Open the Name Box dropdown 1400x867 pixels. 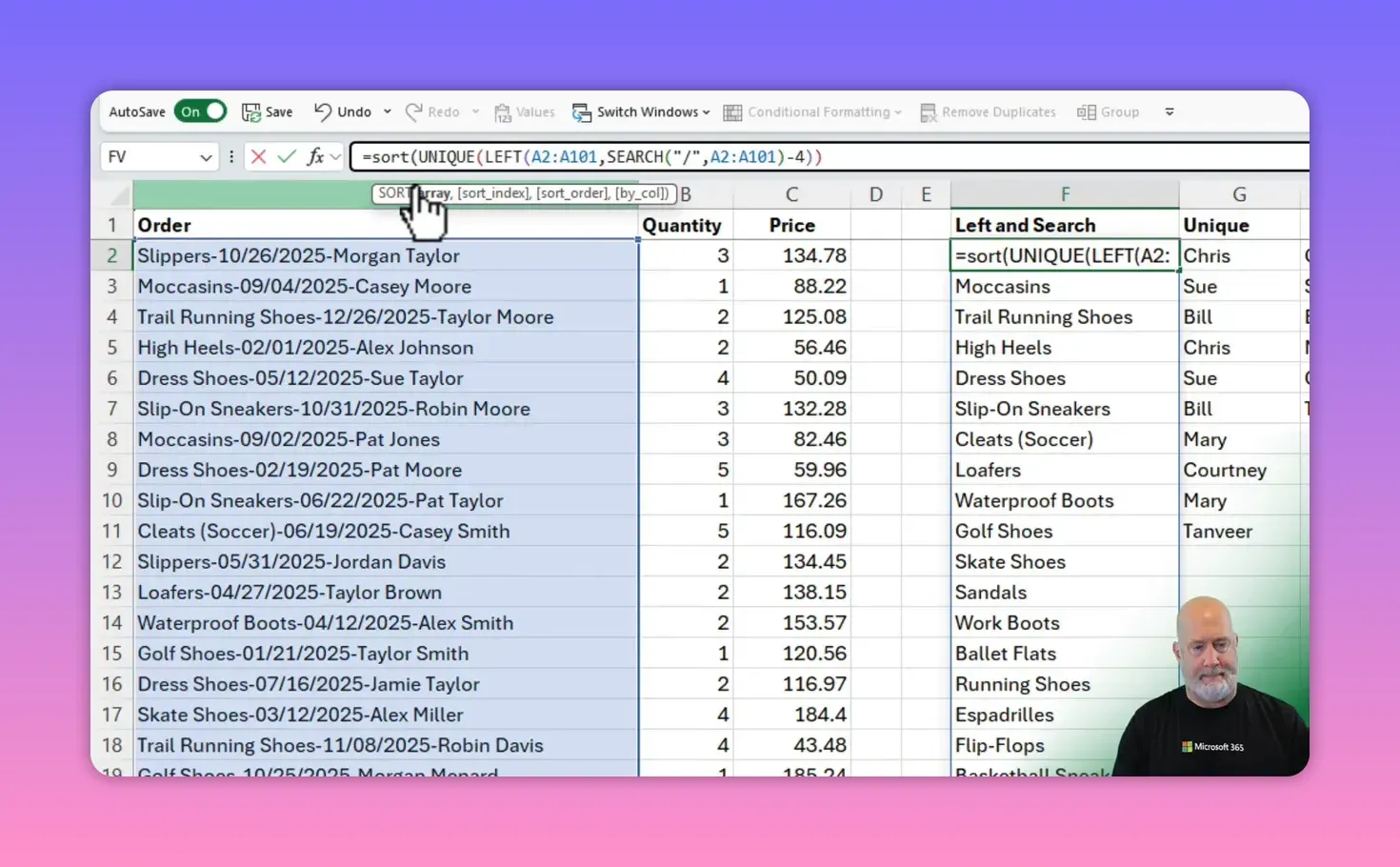tap(207, 156)
